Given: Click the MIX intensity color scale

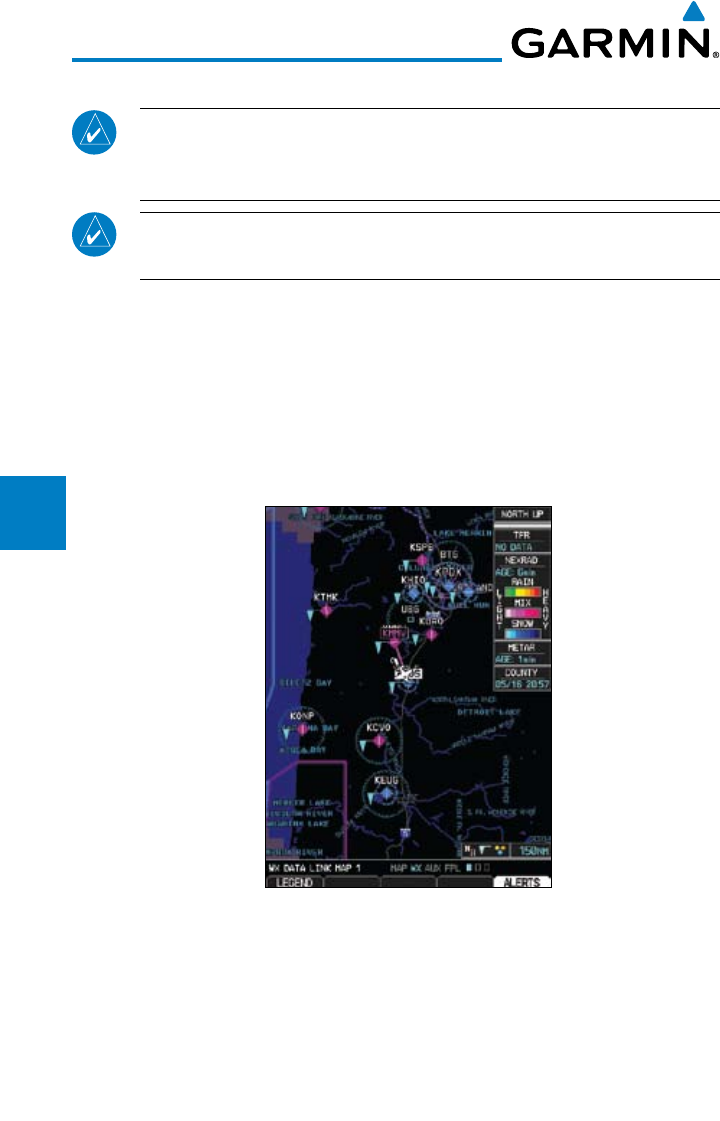Looking at the screenshot, I should point(523,613).
